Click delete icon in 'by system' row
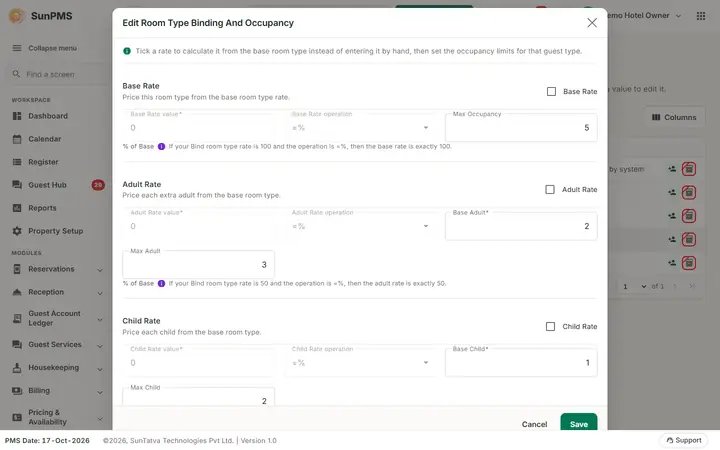 coord(688,169)
